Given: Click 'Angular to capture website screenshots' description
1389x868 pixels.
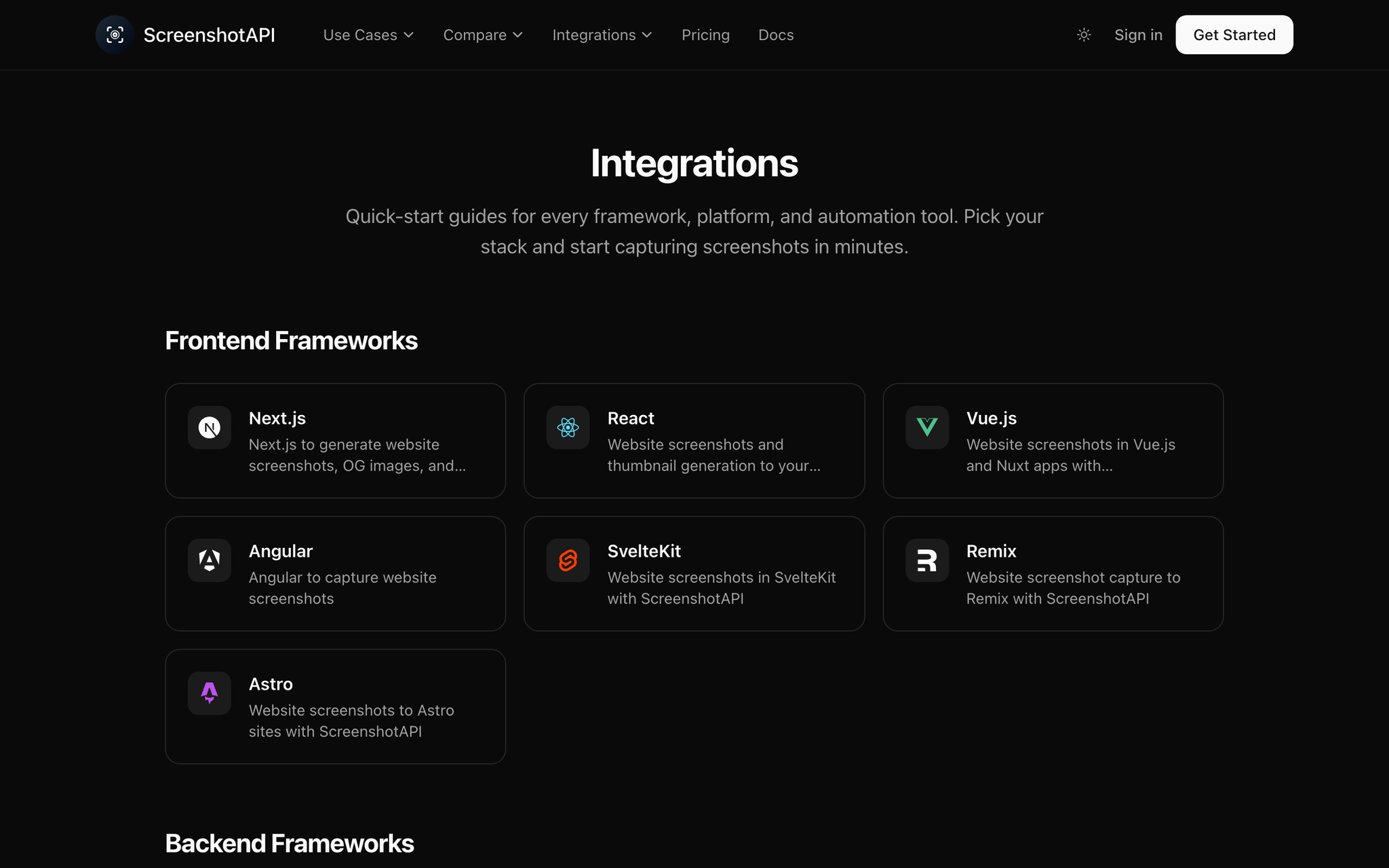Looking at the screenshot, I should click(343, 588).
